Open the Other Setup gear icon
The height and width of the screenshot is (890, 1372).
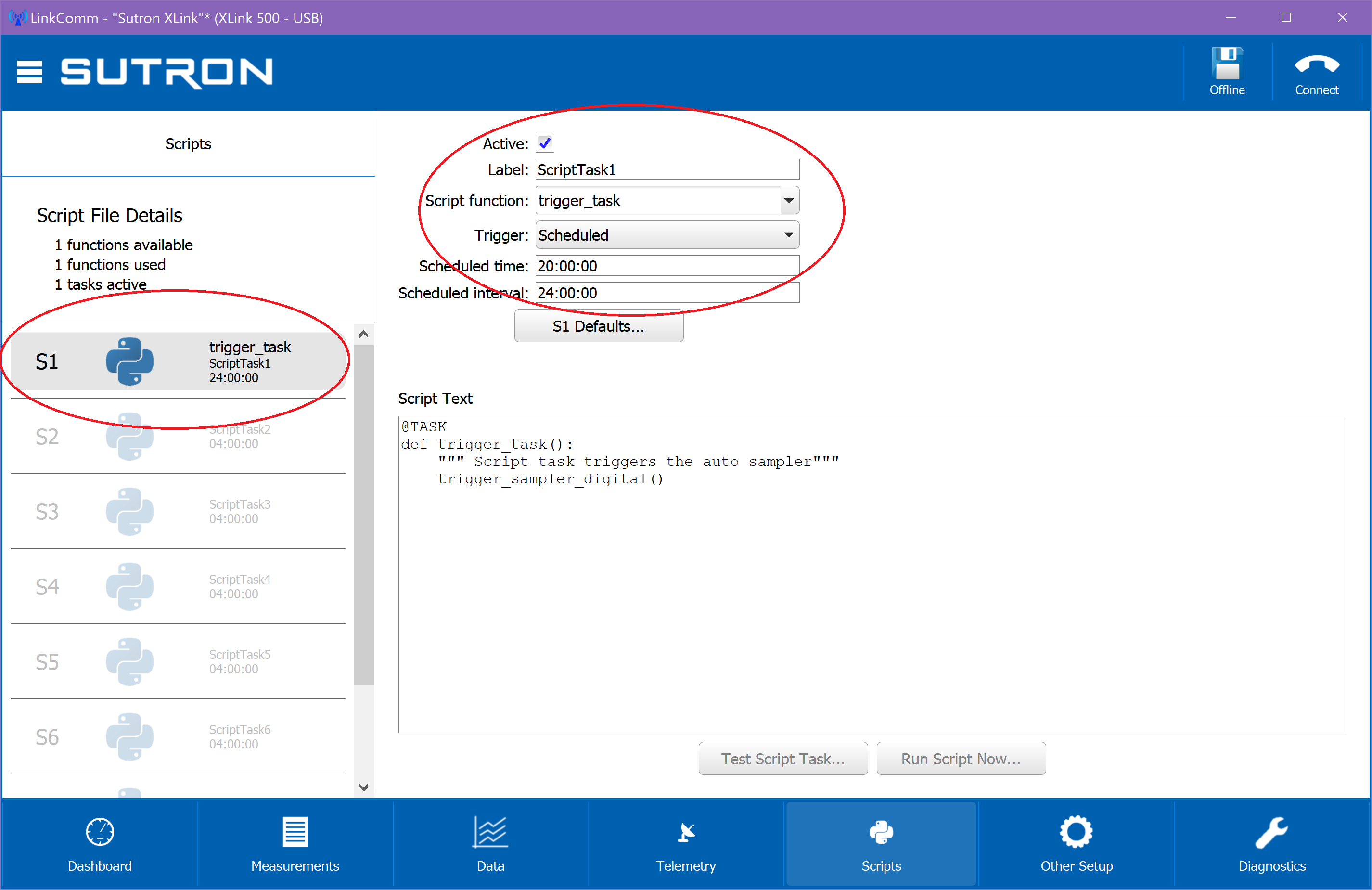point(1076,831)
